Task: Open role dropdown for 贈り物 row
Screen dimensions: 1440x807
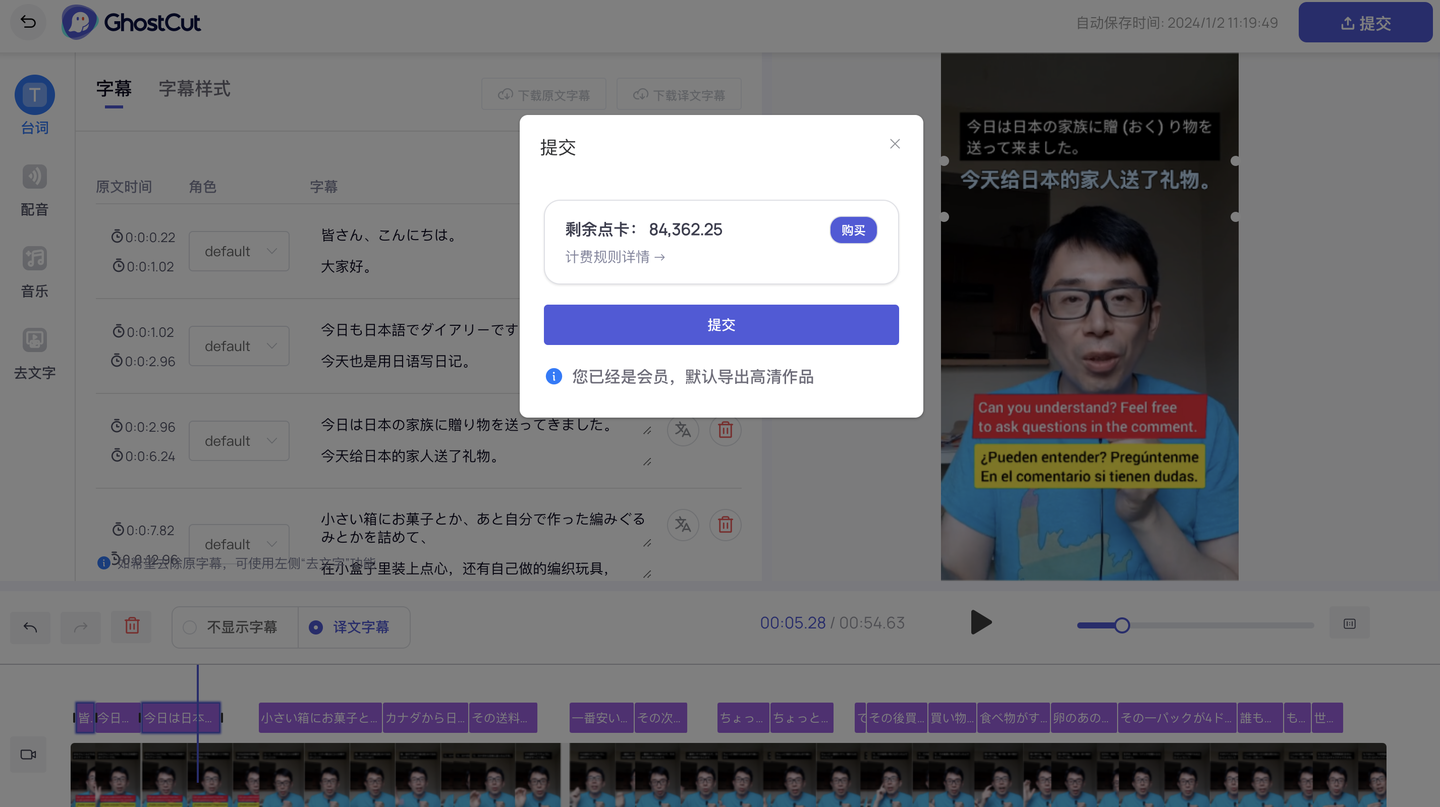Action: [x=239, y=440]
